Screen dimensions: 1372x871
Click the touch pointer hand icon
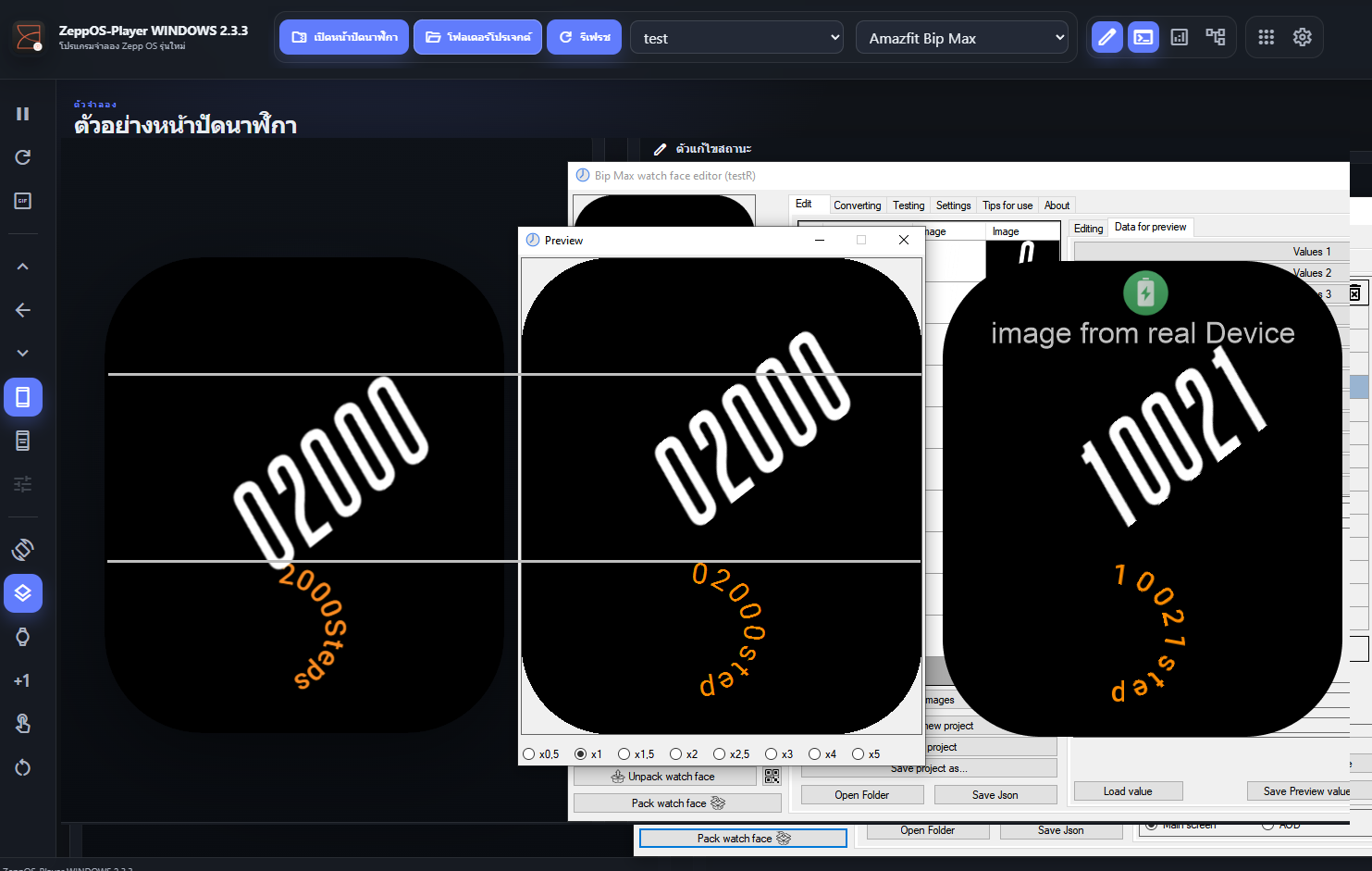[x=23, y=724]
